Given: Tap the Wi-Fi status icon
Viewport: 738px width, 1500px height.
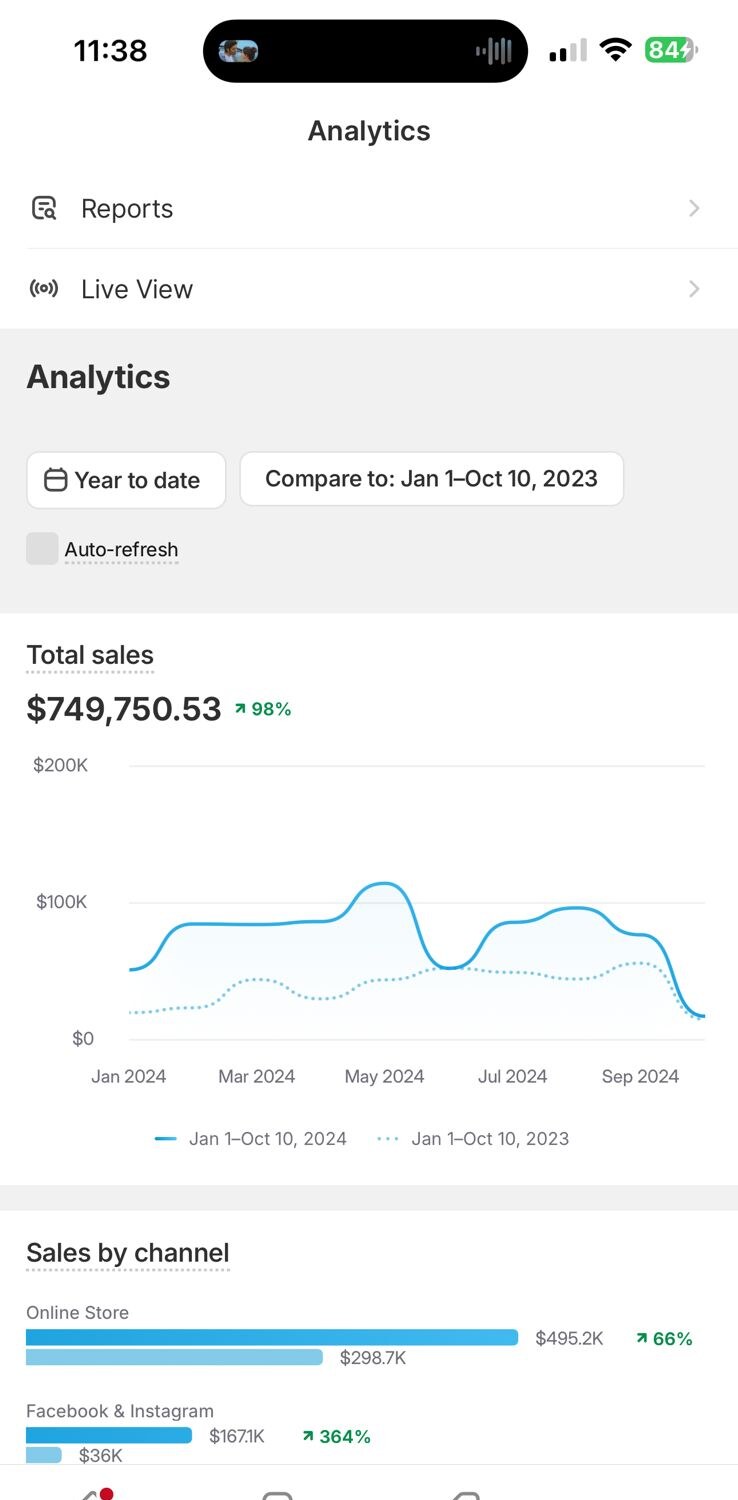Looking at the screenshot, I should click(x=616, y=50).
